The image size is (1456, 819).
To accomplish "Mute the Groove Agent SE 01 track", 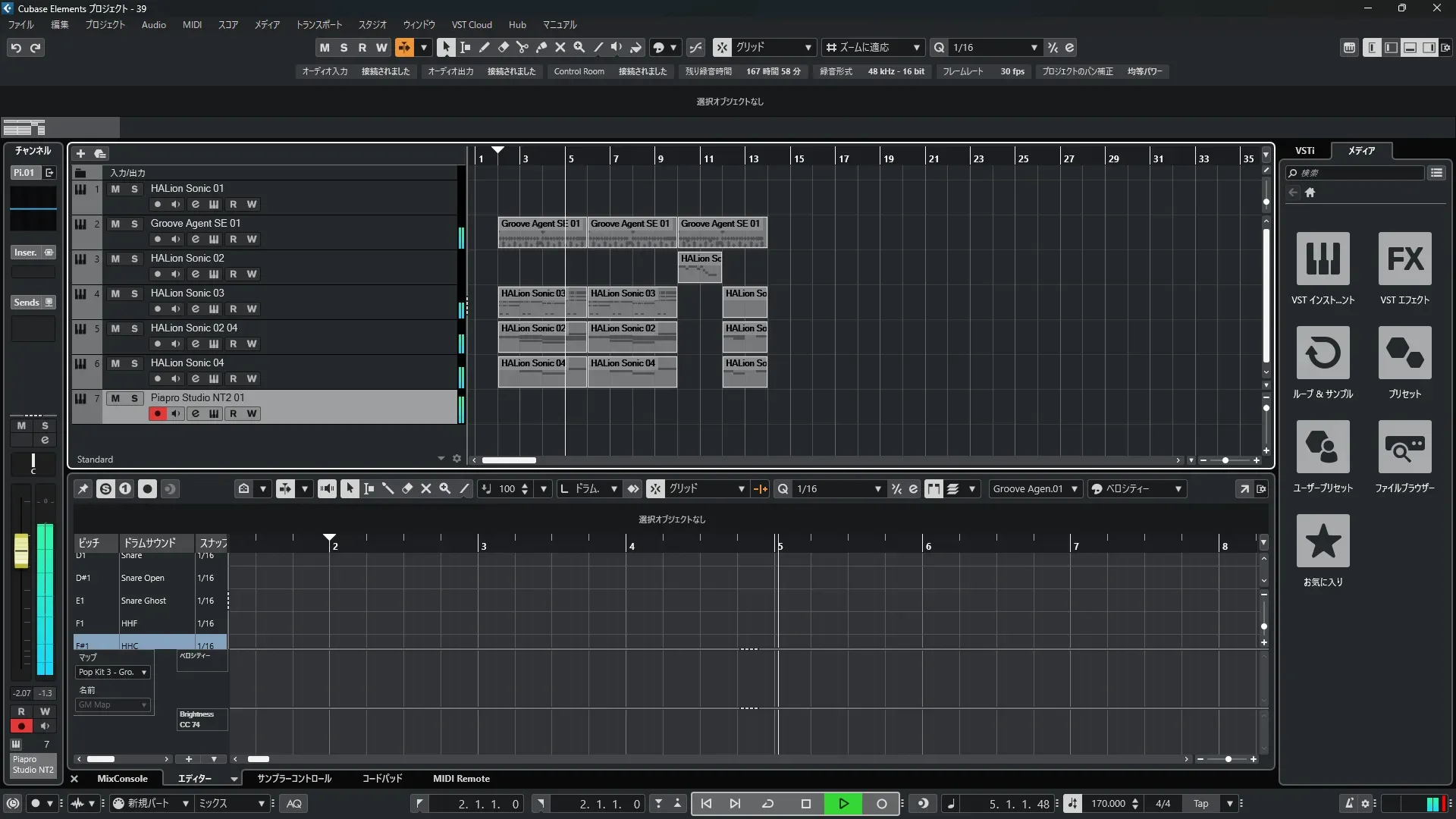I will tap(115, 224).
